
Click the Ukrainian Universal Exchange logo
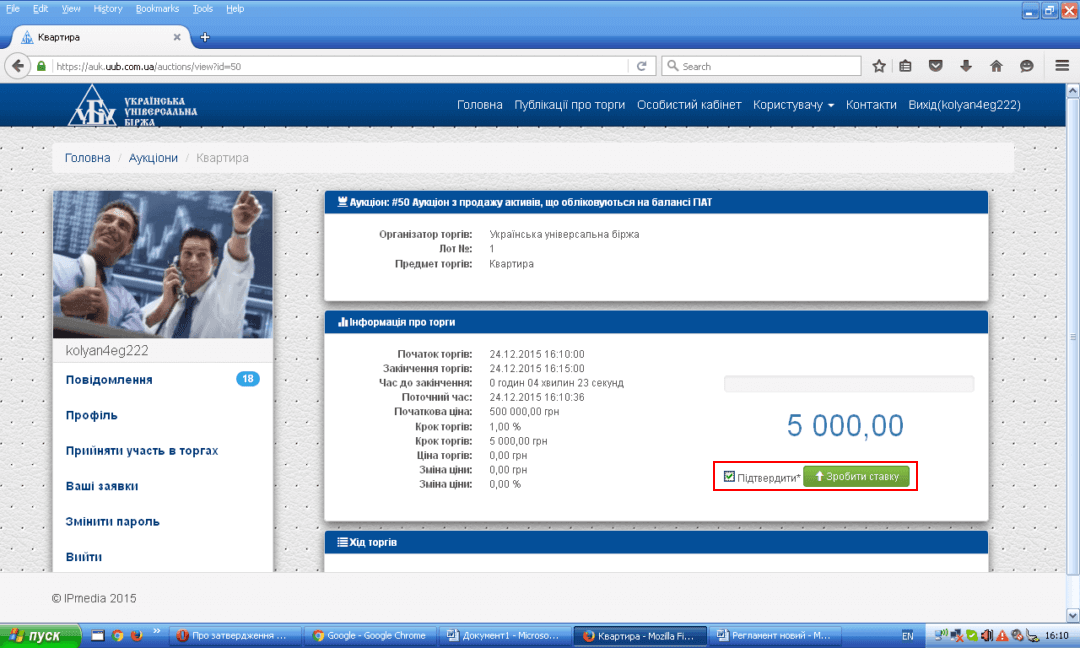[132, 105]
